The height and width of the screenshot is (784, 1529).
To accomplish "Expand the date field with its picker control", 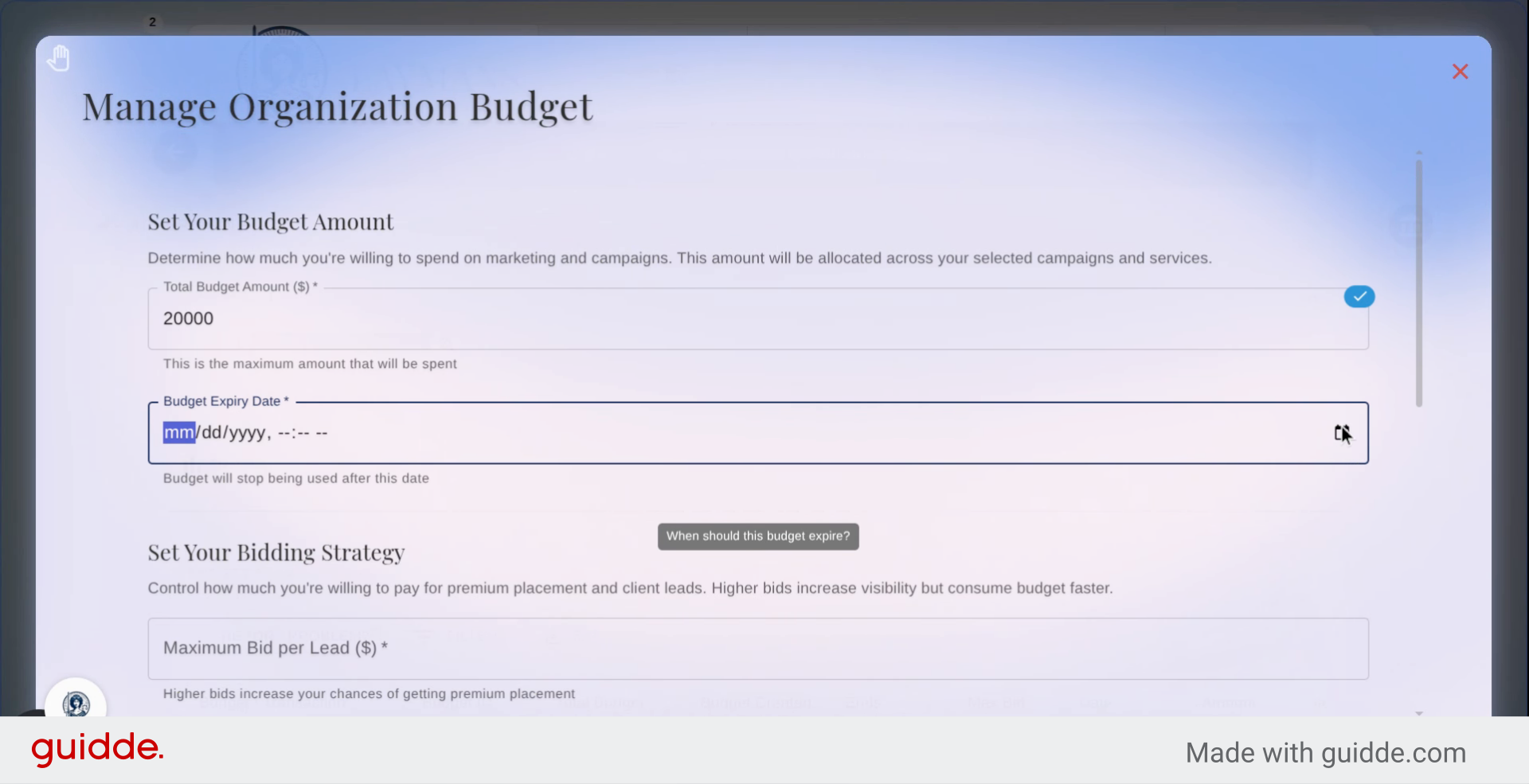I will (x=1341, y=433).
